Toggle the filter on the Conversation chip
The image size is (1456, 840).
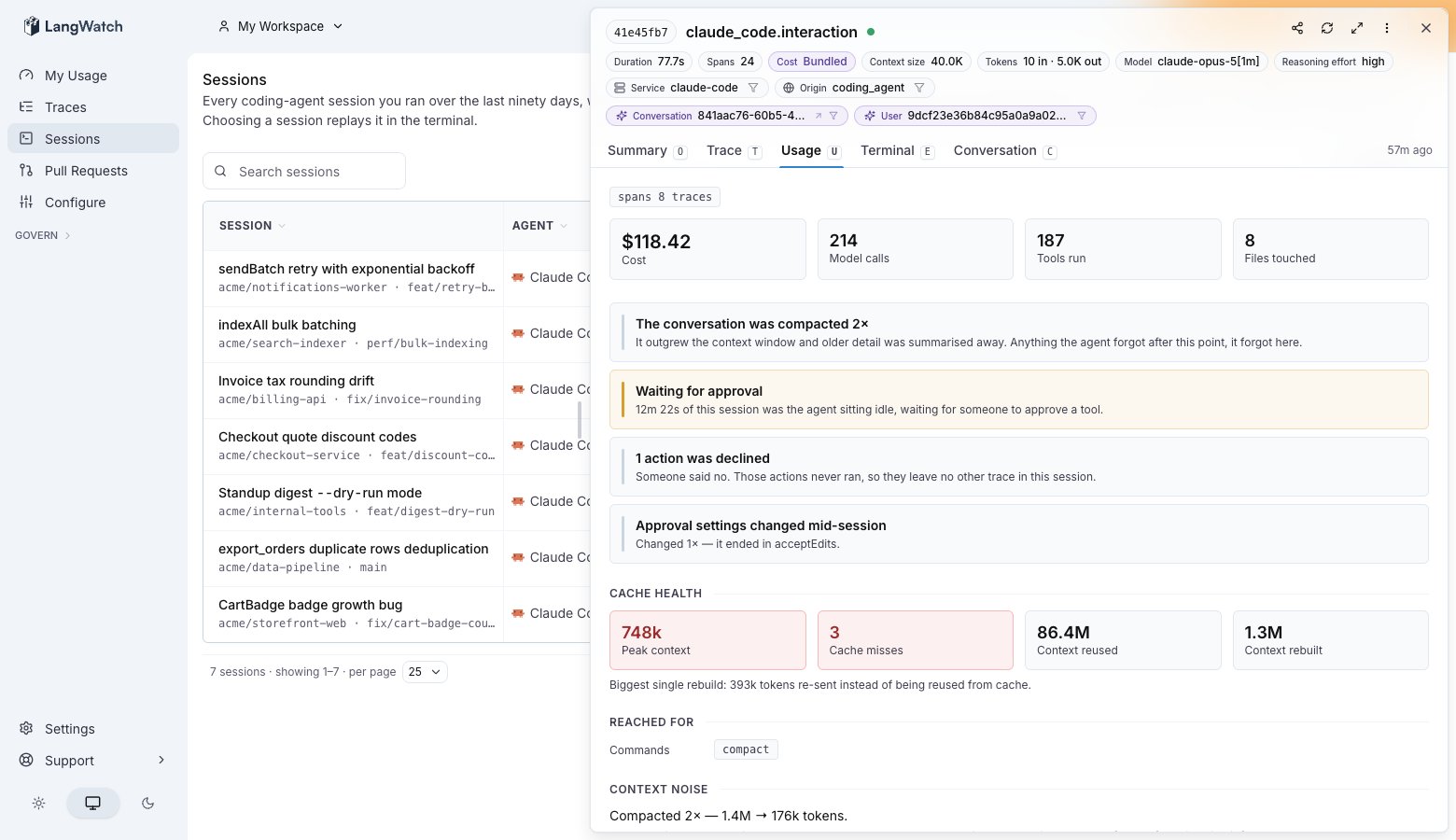[x=833, y=116]
